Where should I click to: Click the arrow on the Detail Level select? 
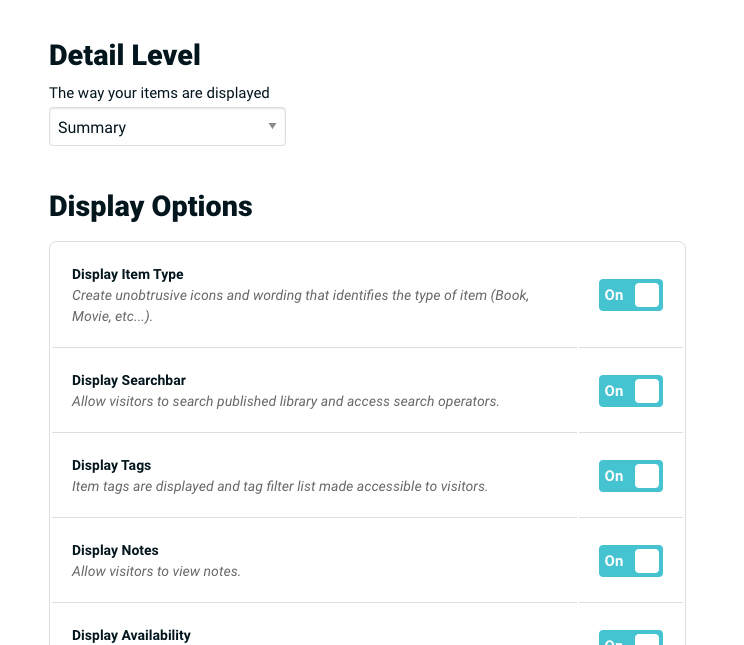pos(272,127)
